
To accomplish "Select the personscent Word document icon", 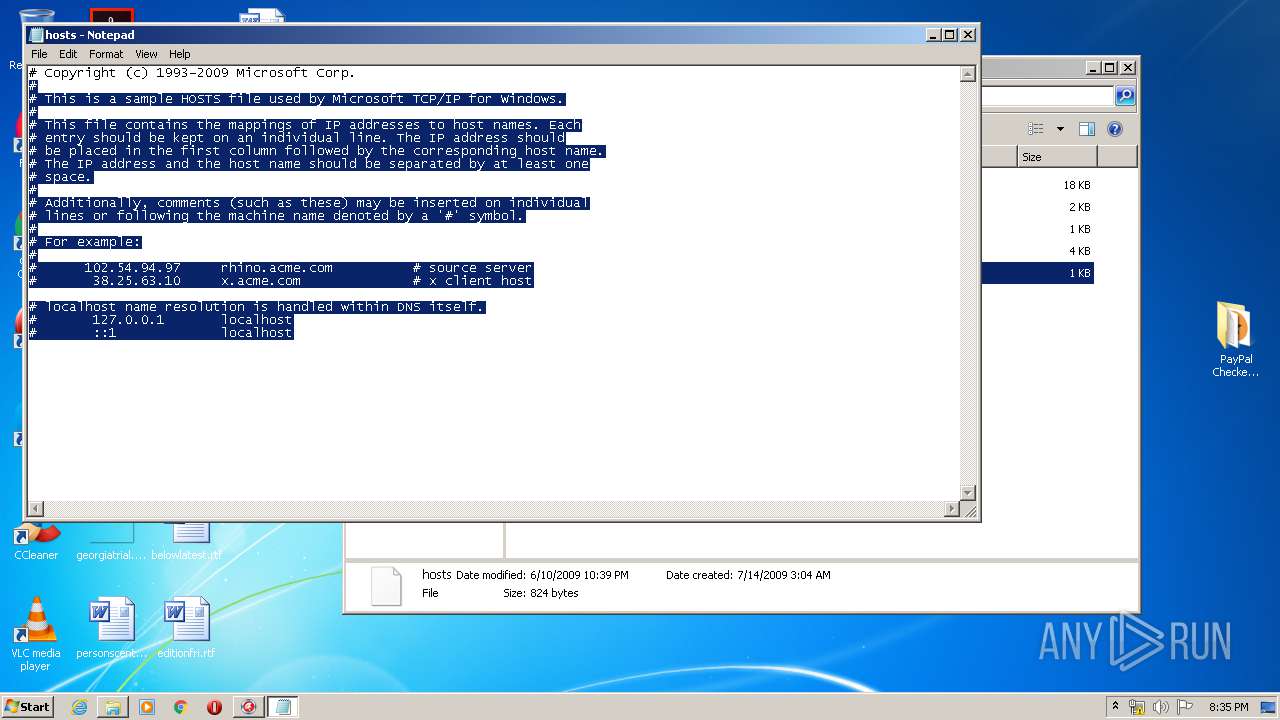I will tap(111, 628).
